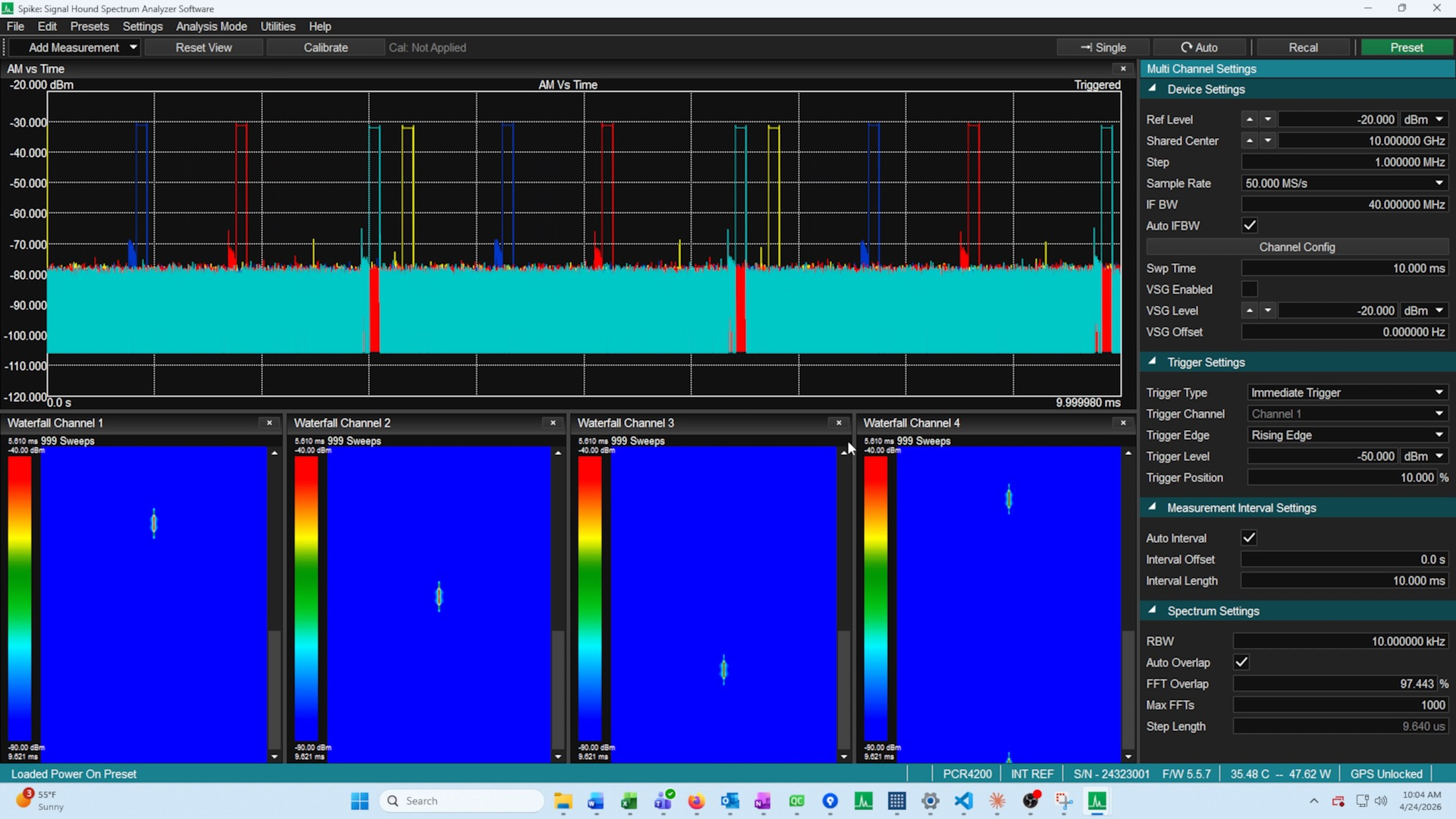This screenshot has width=1456, height=819.
Task: Lower VSG Level with down arrow
Action: click(1268, 311)
